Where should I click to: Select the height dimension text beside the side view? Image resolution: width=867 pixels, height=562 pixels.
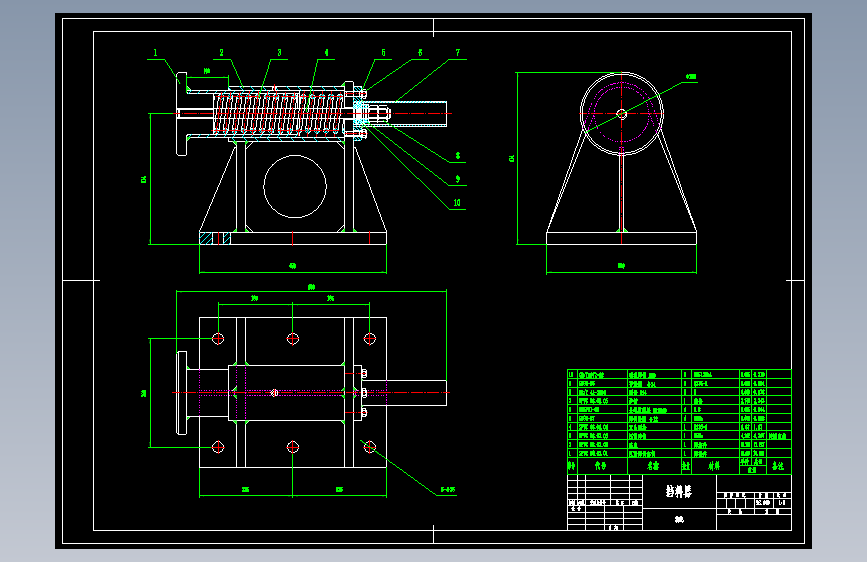pyautogui.click(x=511, y=158)
